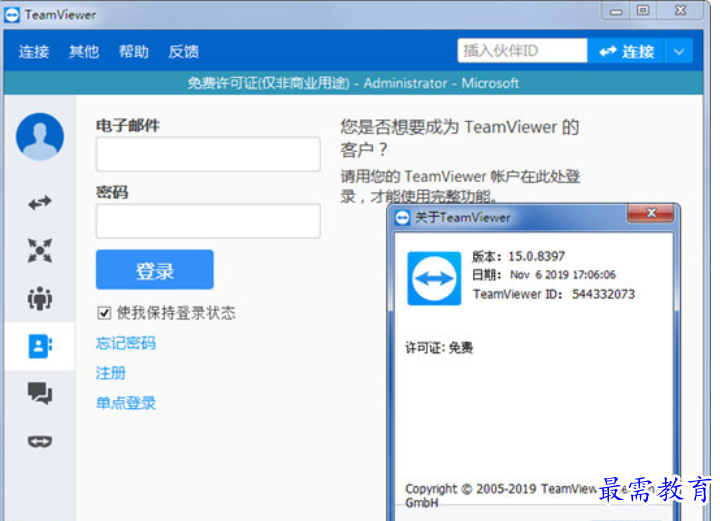Screen dimensions: 720x521
Task: Close the TeamViewer main window
Action: [680, 10]
